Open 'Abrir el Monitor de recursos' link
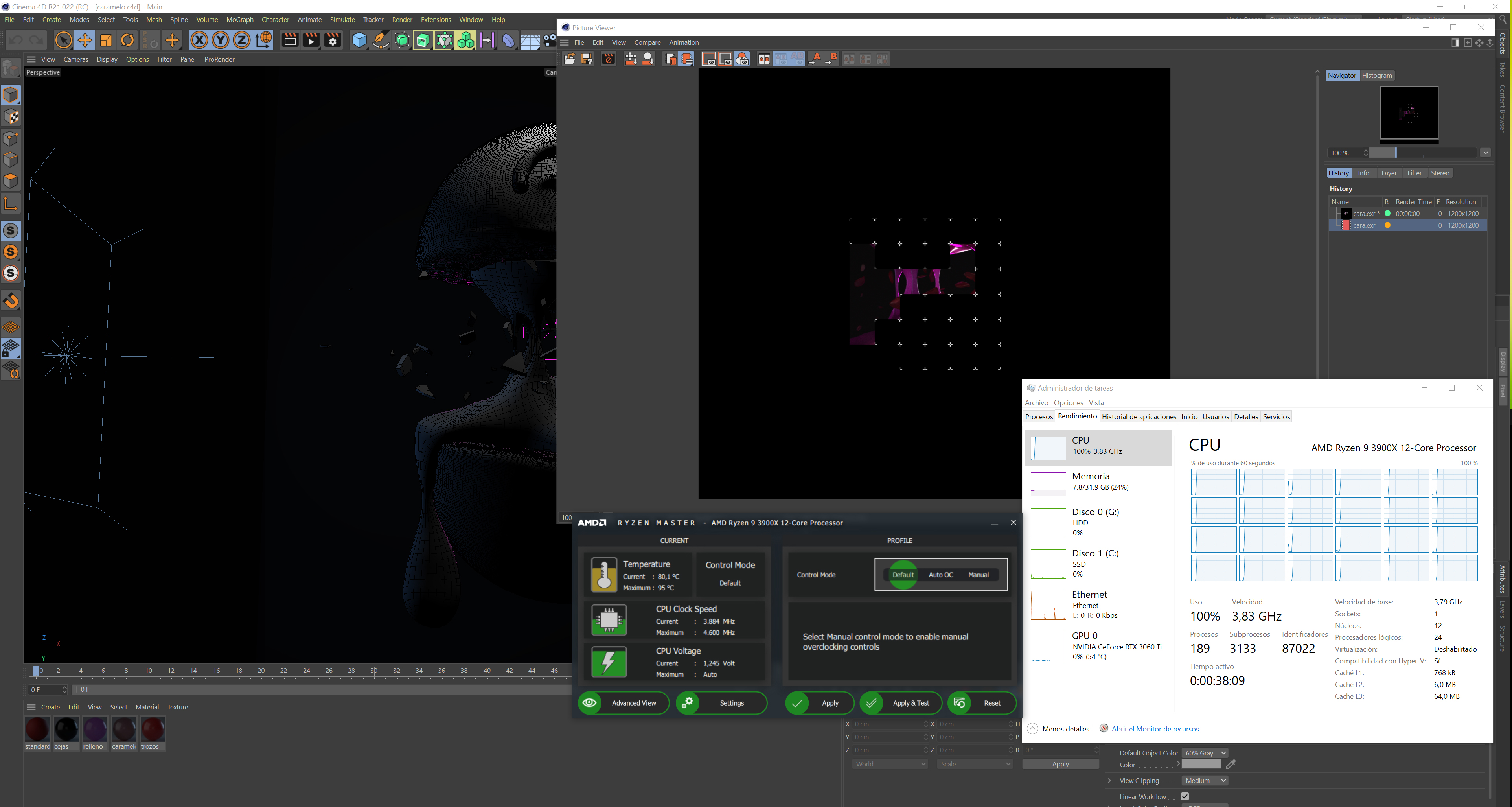Image resolution: width=1512 pixels, height=807 pixels. point(1155,729)
